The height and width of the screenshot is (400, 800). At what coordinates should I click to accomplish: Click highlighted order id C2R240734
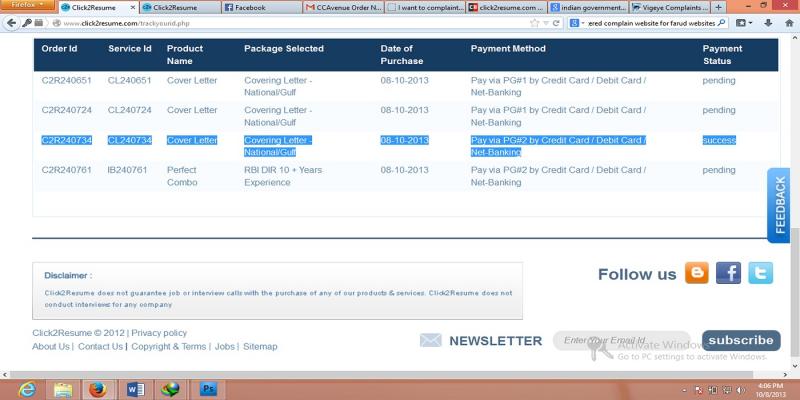point(66,140)
